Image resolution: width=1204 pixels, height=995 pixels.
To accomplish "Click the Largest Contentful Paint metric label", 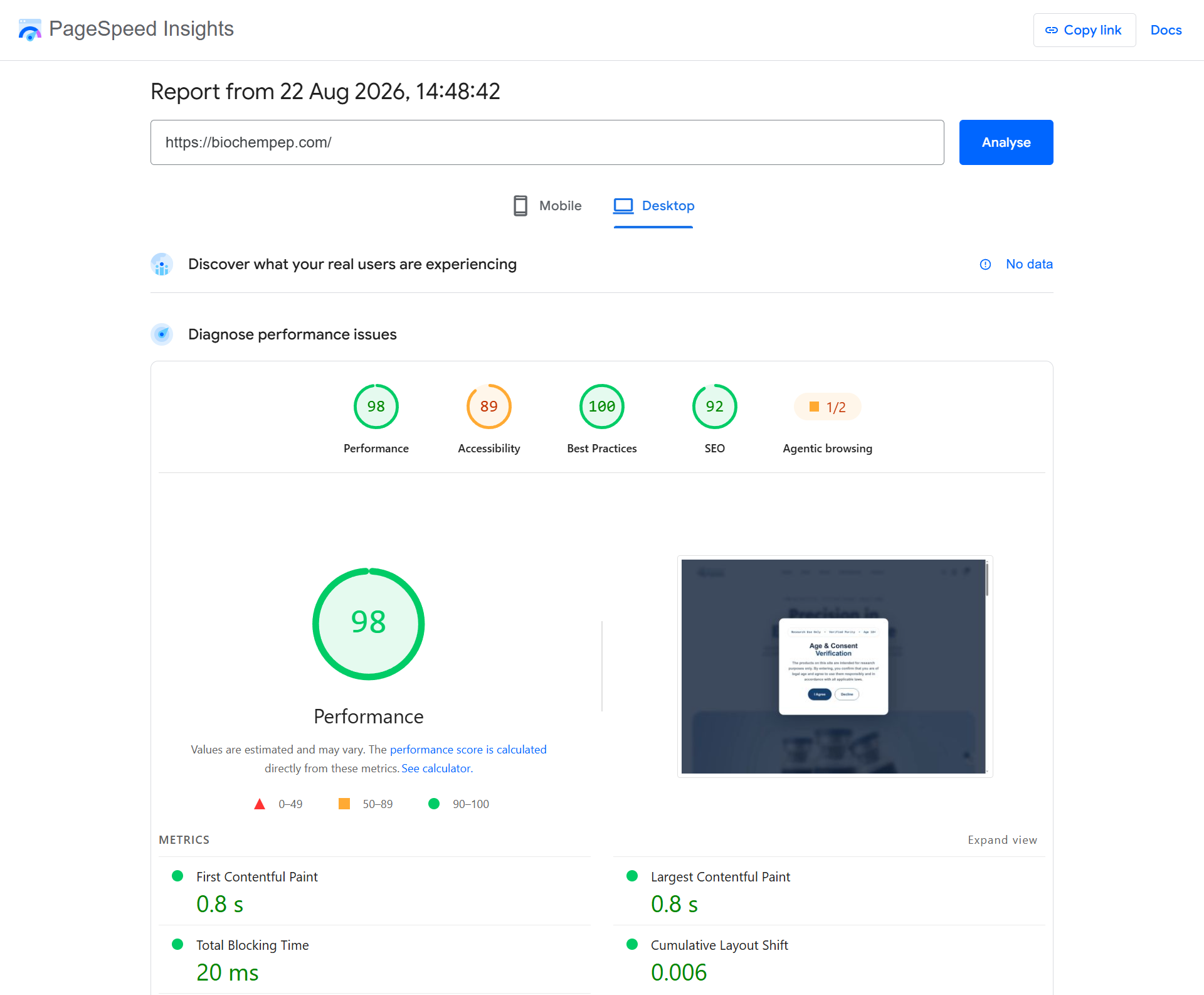I will [x=721, y=877].
